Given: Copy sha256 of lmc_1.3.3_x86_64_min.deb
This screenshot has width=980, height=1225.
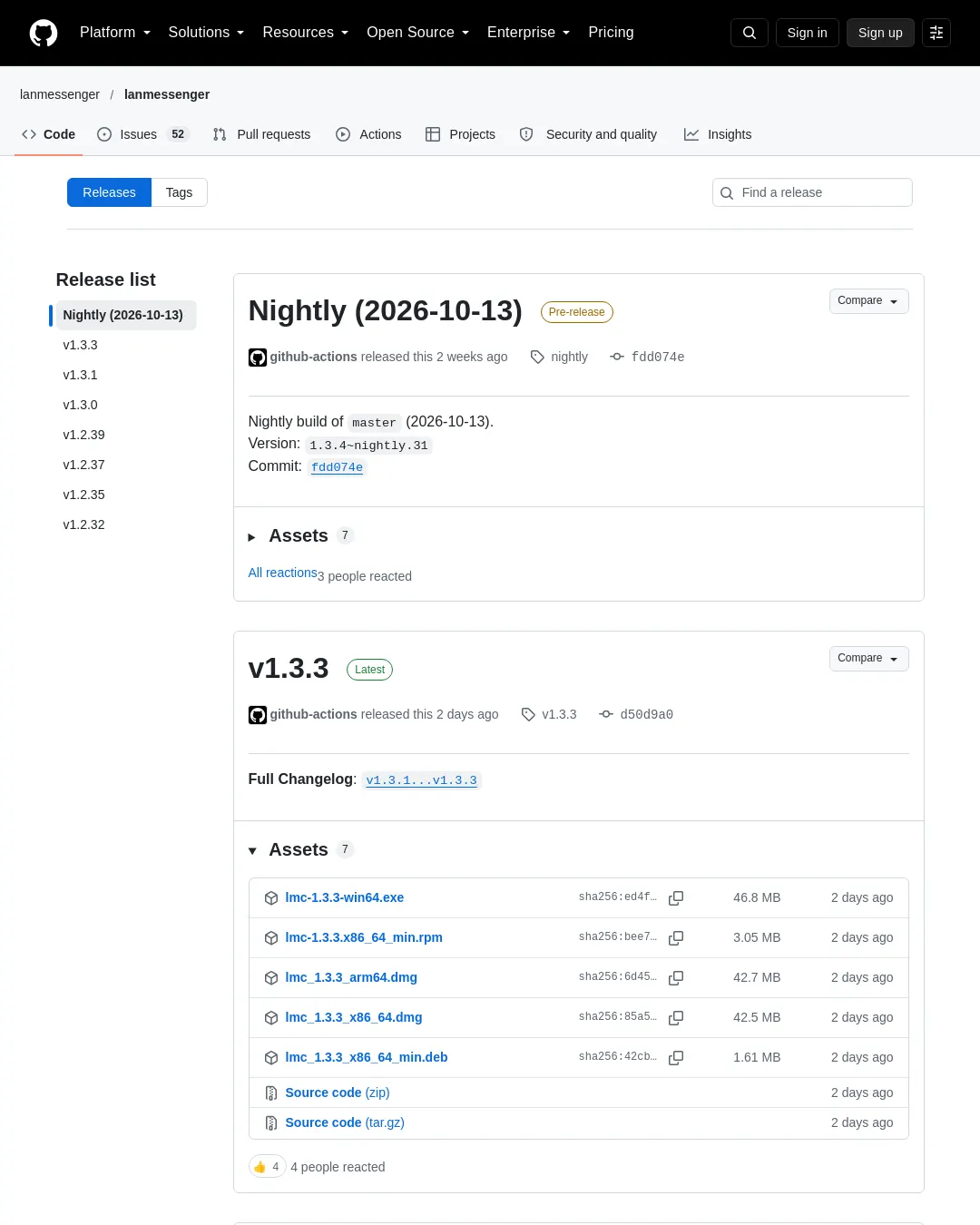Looking at the screenshot, I should click(x=676, y=1058).
